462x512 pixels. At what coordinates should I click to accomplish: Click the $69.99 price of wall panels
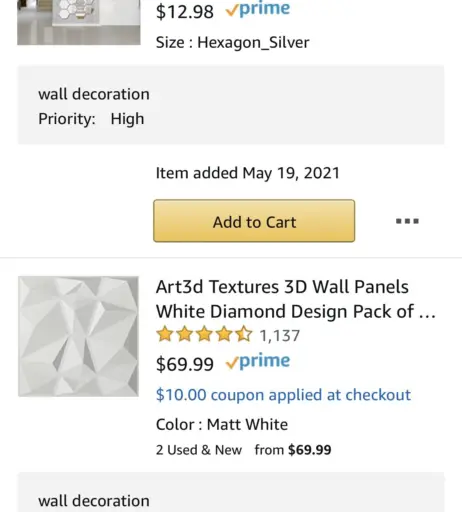point(185,364)
